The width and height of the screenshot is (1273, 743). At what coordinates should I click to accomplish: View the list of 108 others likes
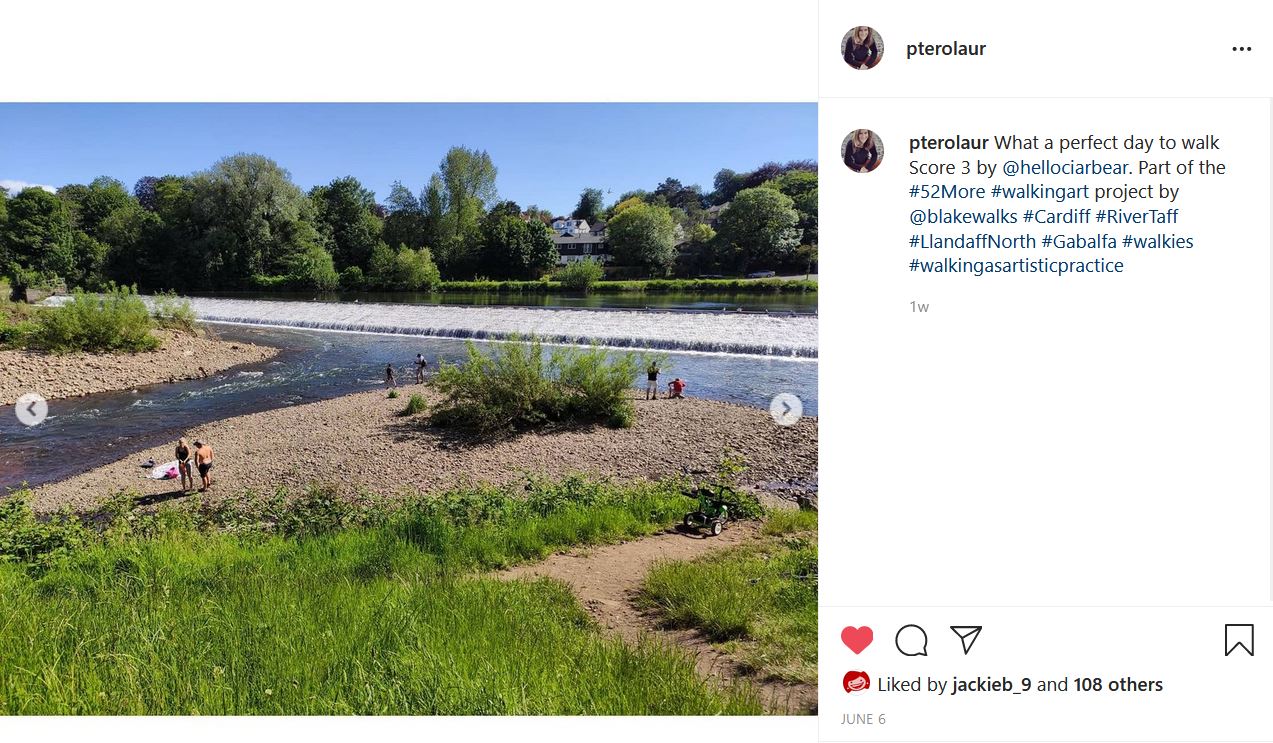[1118, 685]
